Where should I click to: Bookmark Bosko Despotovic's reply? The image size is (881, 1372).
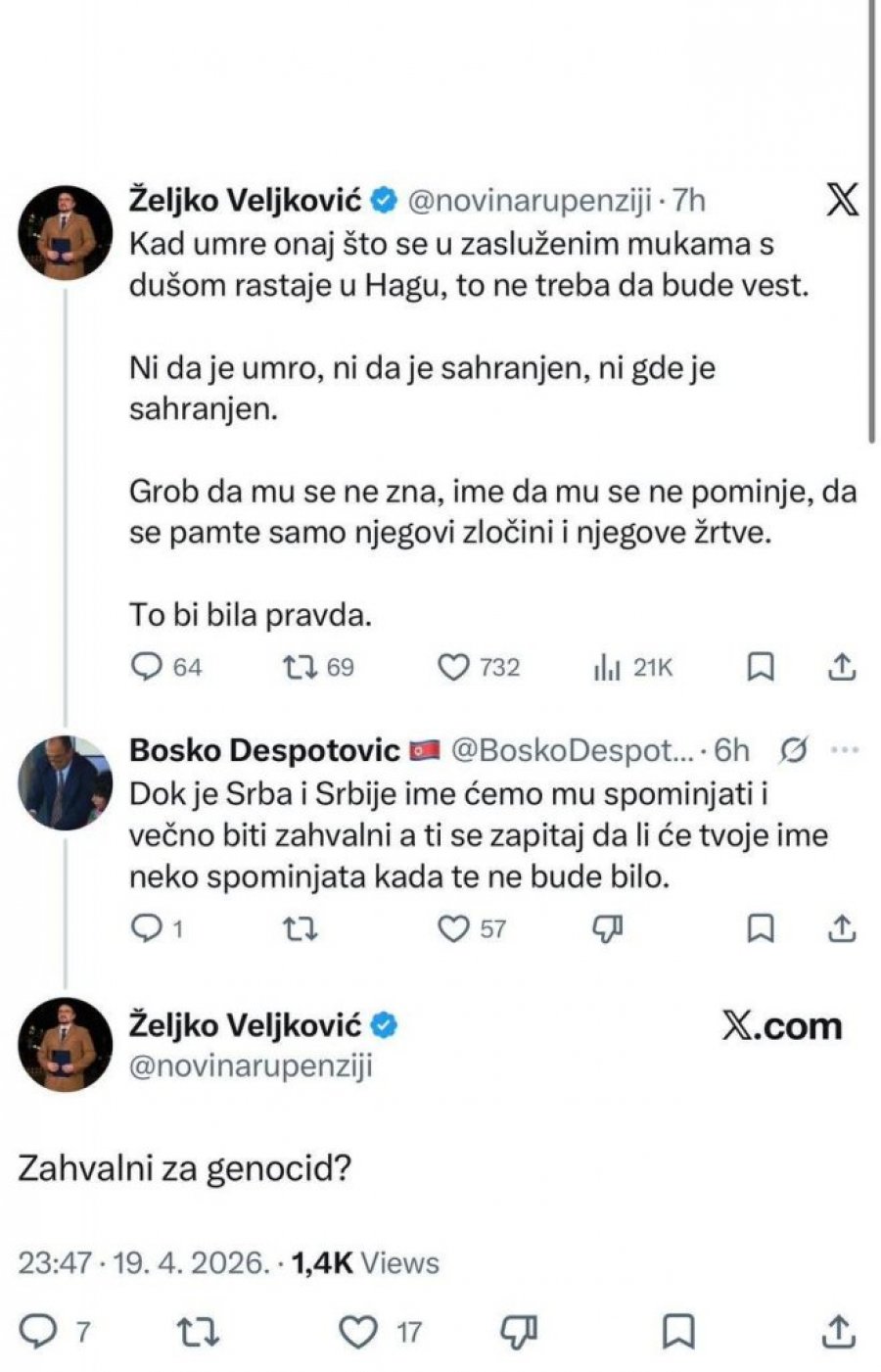click(761, 927)
